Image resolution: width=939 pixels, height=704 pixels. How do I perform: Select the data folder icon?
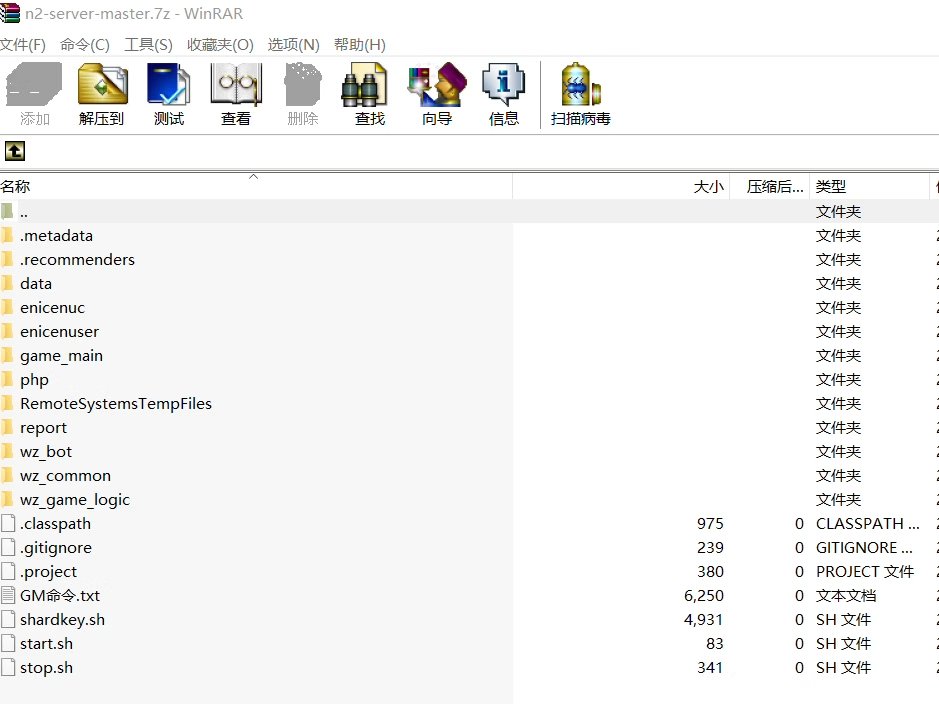pyautogui.click(x=7, y=283)
